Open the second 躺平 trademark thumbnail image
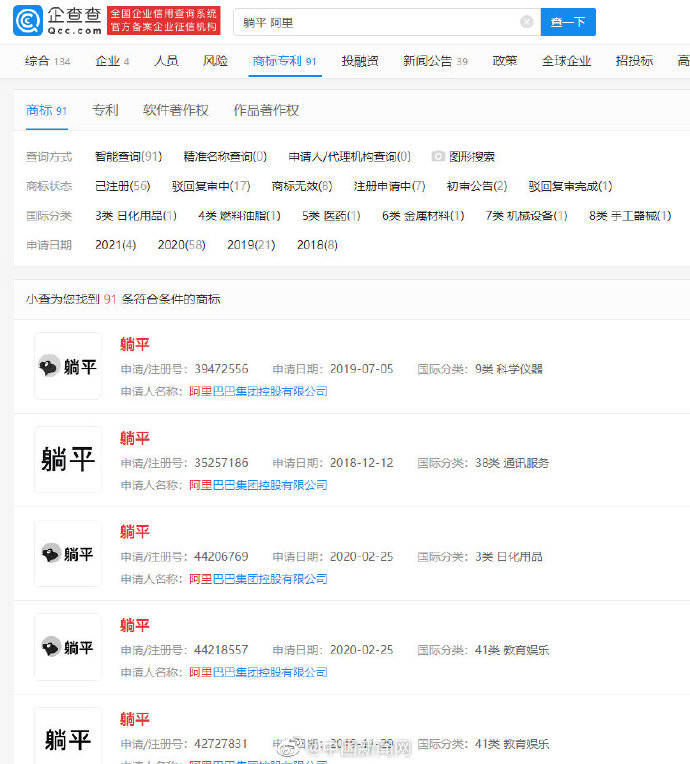The height and width of the screenshot is (764, 690). [x=68, y=459]
